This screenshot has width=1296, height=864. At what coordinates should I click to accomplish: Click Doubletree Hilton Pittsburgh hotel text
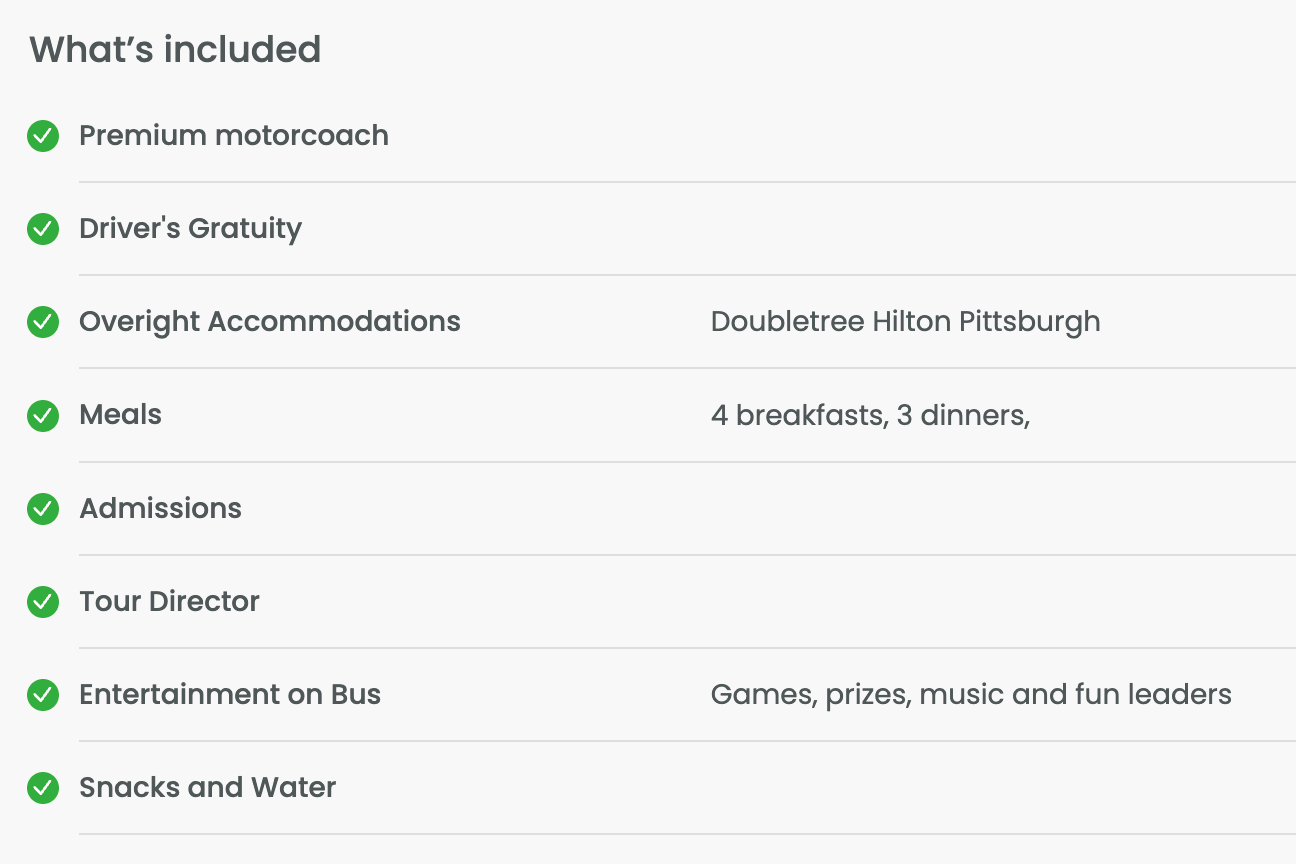pyautogui.click(x=905, y=321)
